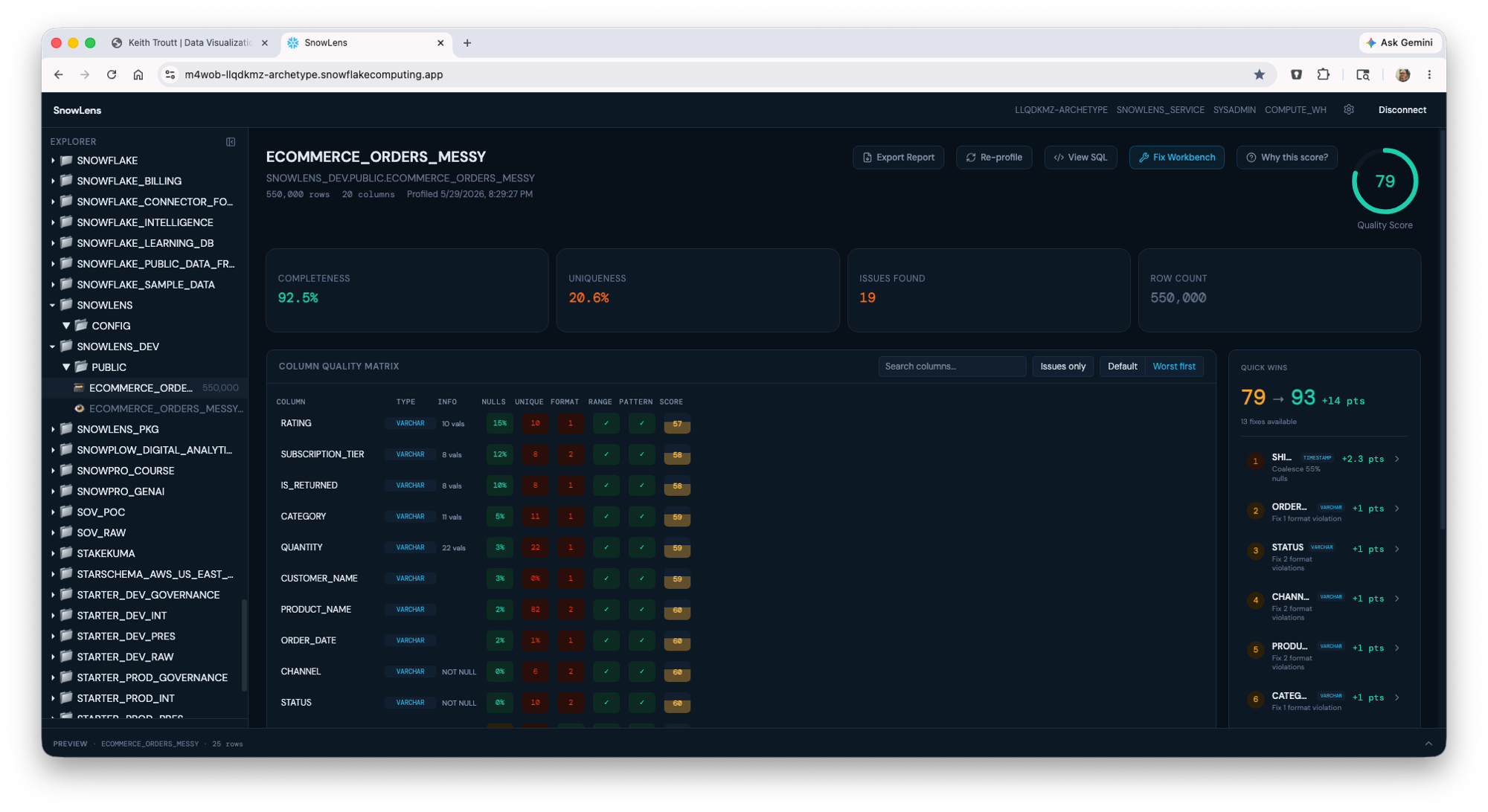Open STATUS quick win chevron
The height and width of the screenshot is (812, 1488).
coord(1397,549)
